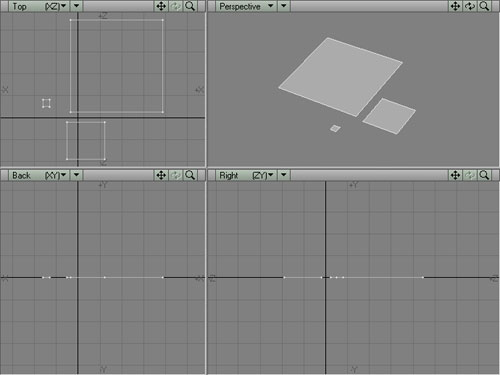This screenshot has width=500, height=375.
Task: Select the medium square in Perspective view
Action: coord(389,116)
